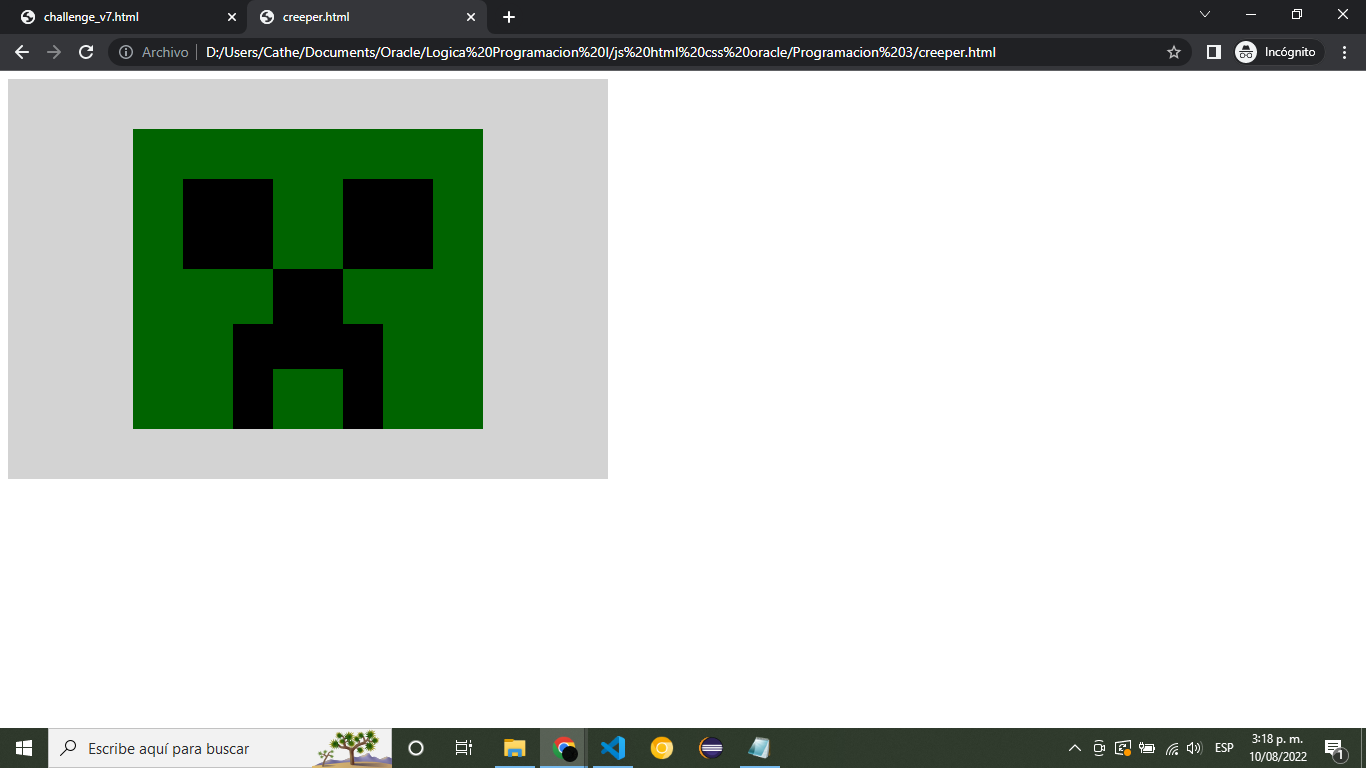Open the notepad-like app in taskbar
The width and height of the screenshot is (1366, 768).
(x=760, y=748)
